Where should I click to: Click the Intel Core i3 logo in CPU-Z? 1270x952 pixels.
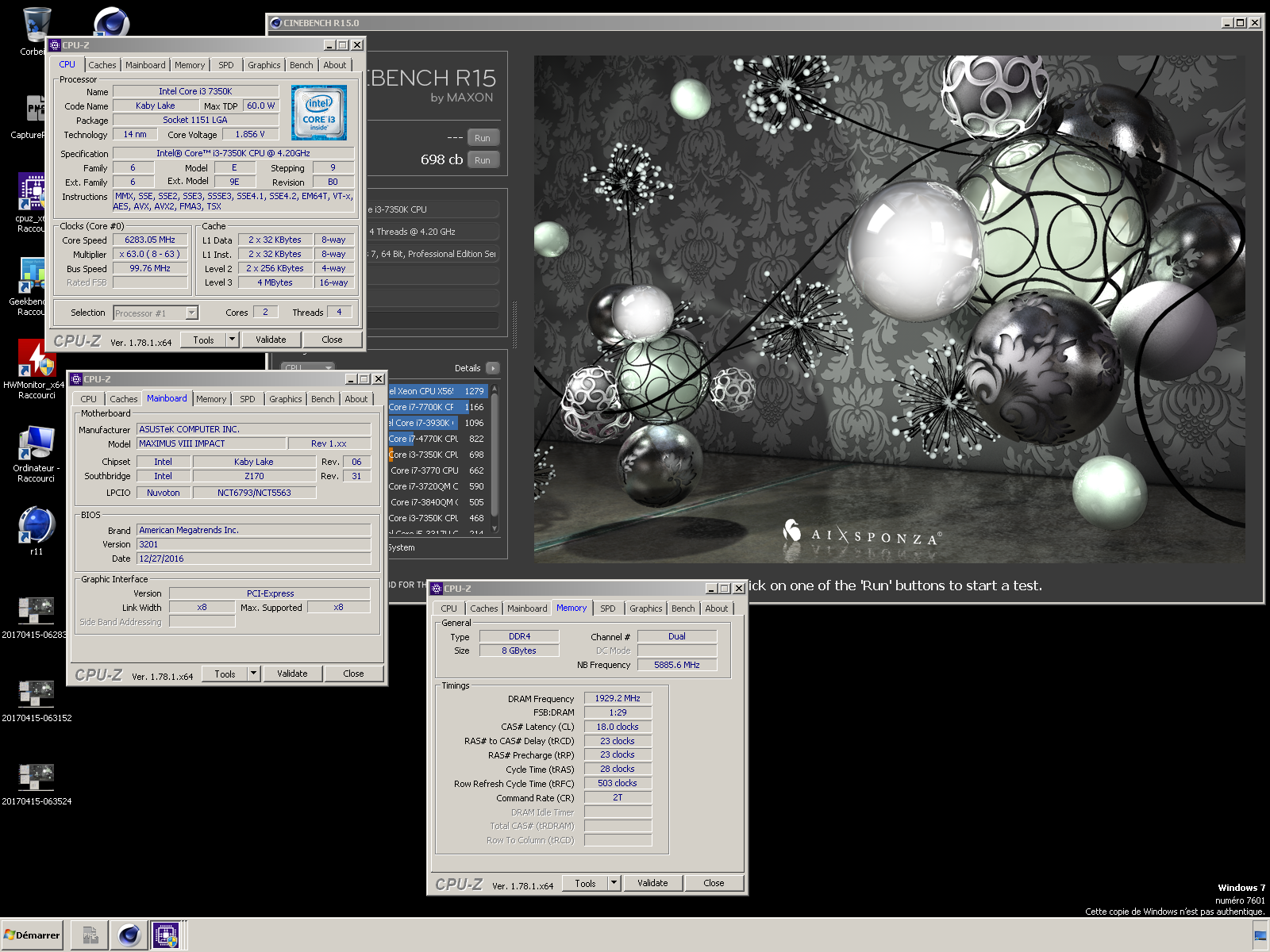(x=319, y=113)
